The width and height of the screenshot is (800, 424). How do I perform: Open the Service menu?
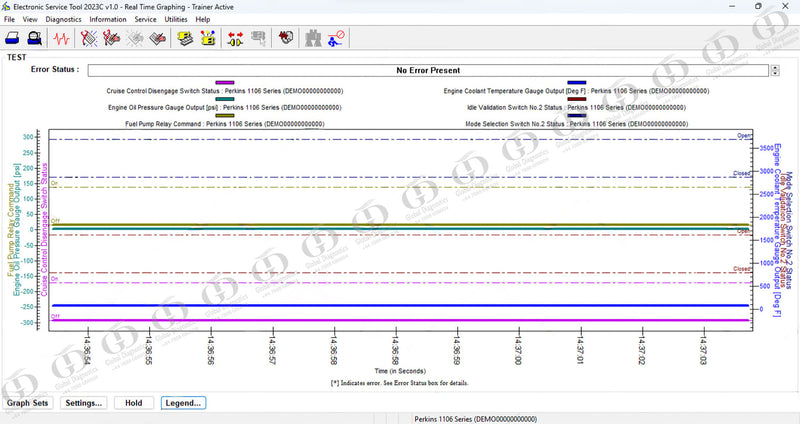coord(145,19)
